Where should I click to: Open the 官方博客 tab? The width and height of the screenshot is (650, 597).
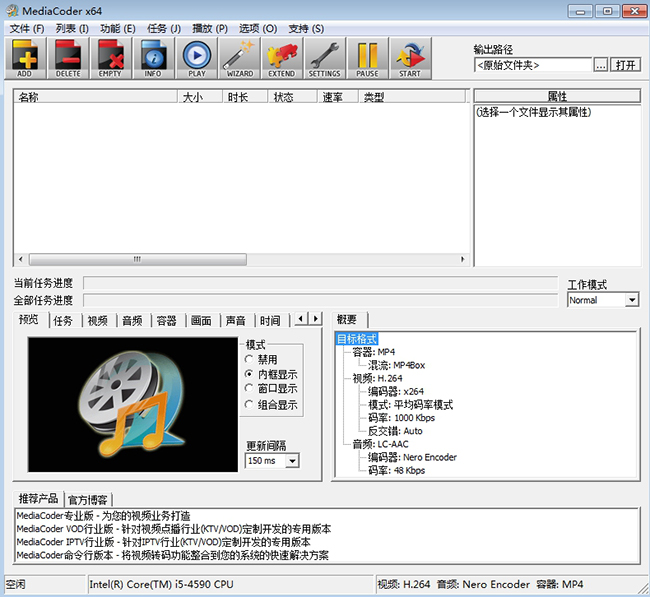(88, 500)
